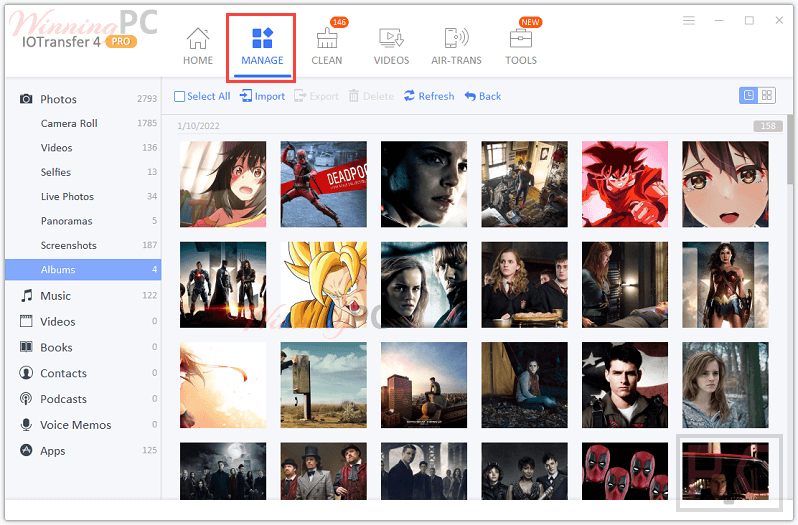Viewport: 798px width, 525px height.
Task: Select the Wonder Woman thumbnail
Action: (x=725, y=285)
